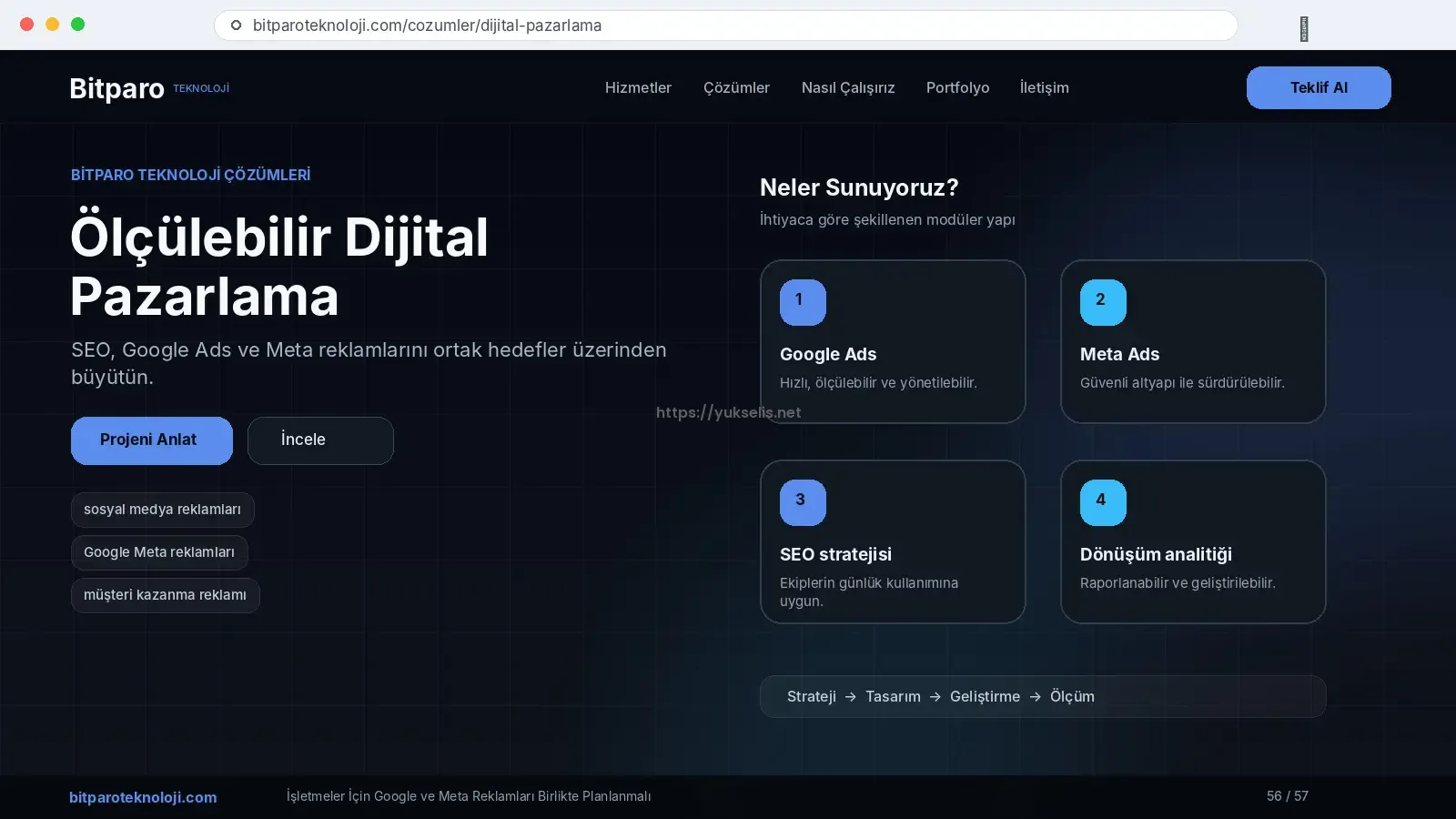1456x819 pixels.
Task: Click the arrow between Geliştirme and Ölçüm
Action: [1036, 697]
